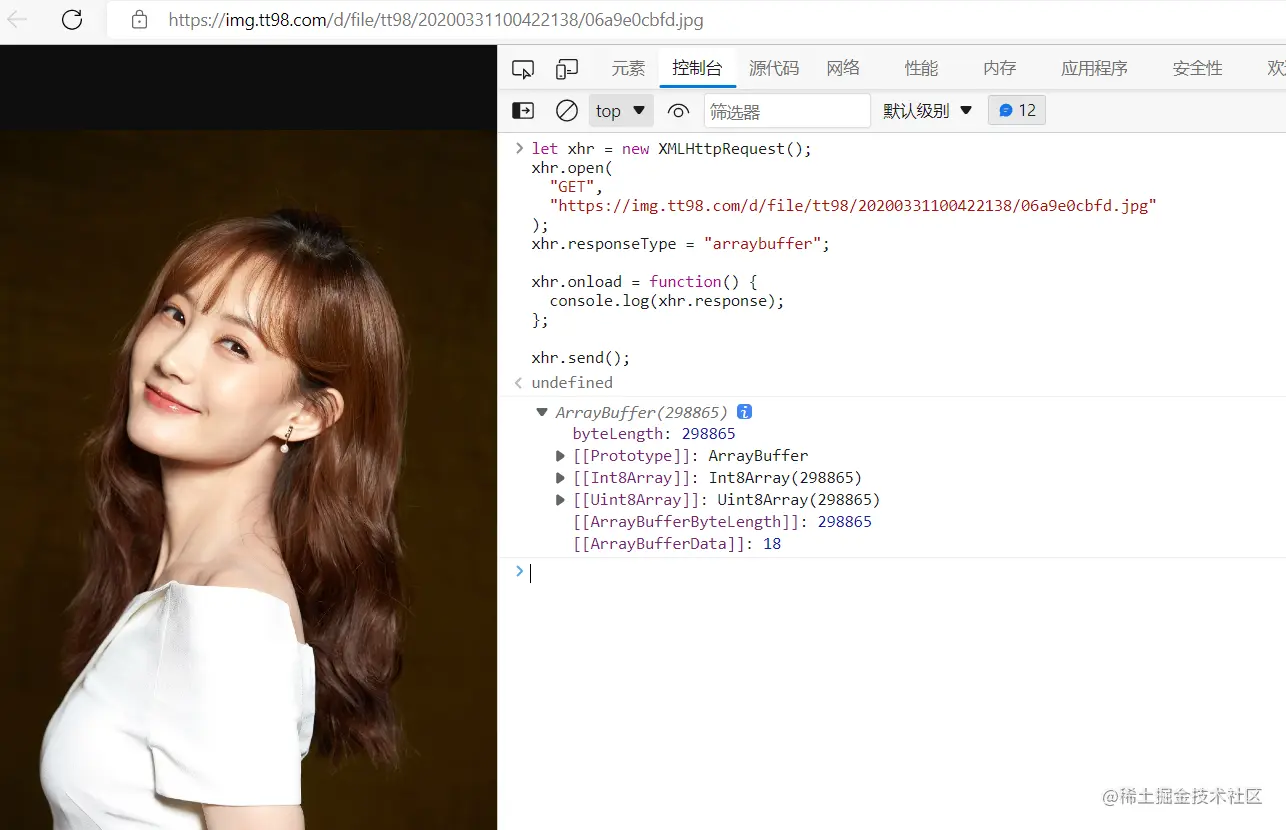
Task: Click the 筛选器 filter input
Action: click(x=787, y=111)
